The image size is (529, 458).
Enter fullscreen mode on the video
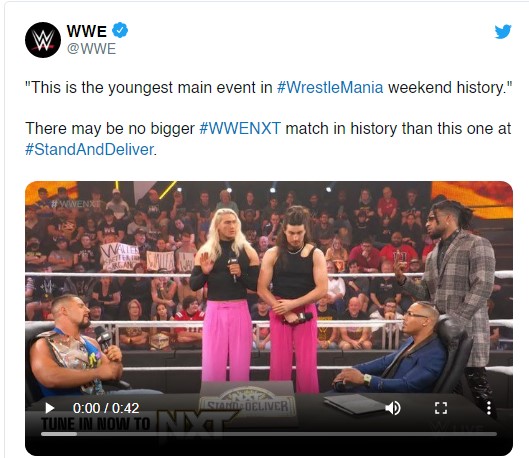441,408
